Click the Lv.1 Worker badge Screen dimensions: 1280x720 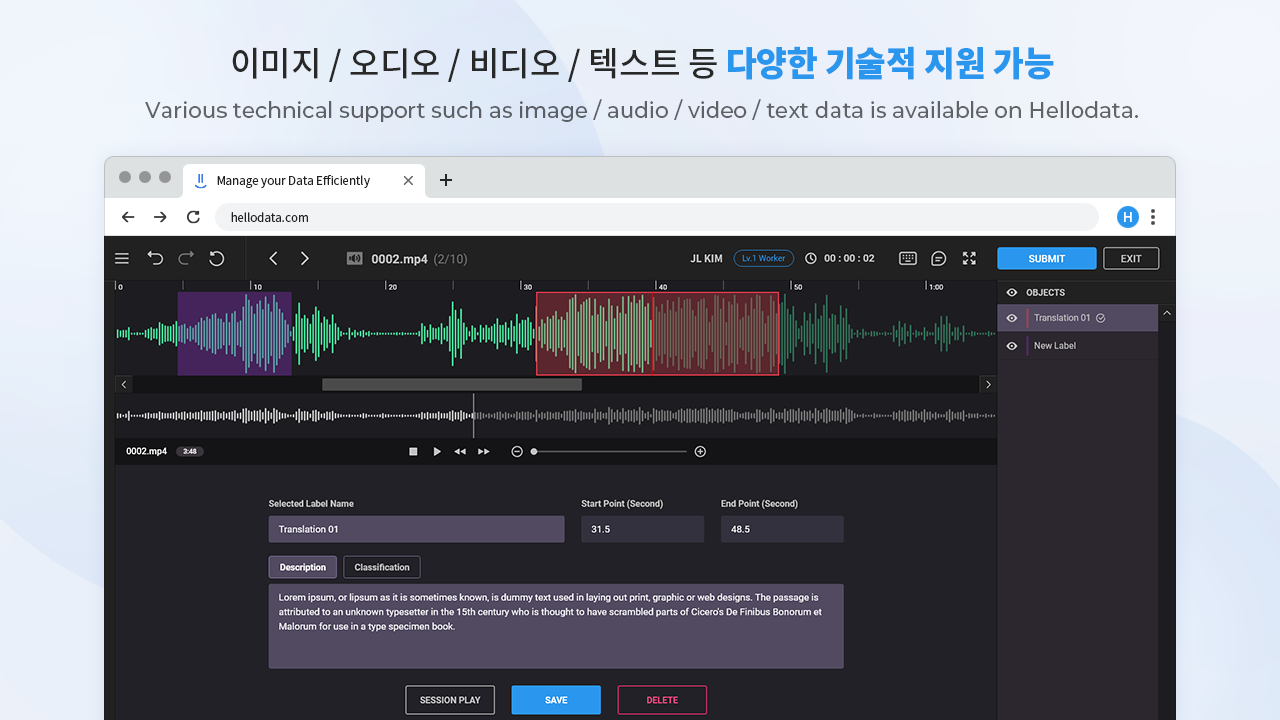point(764,258)
